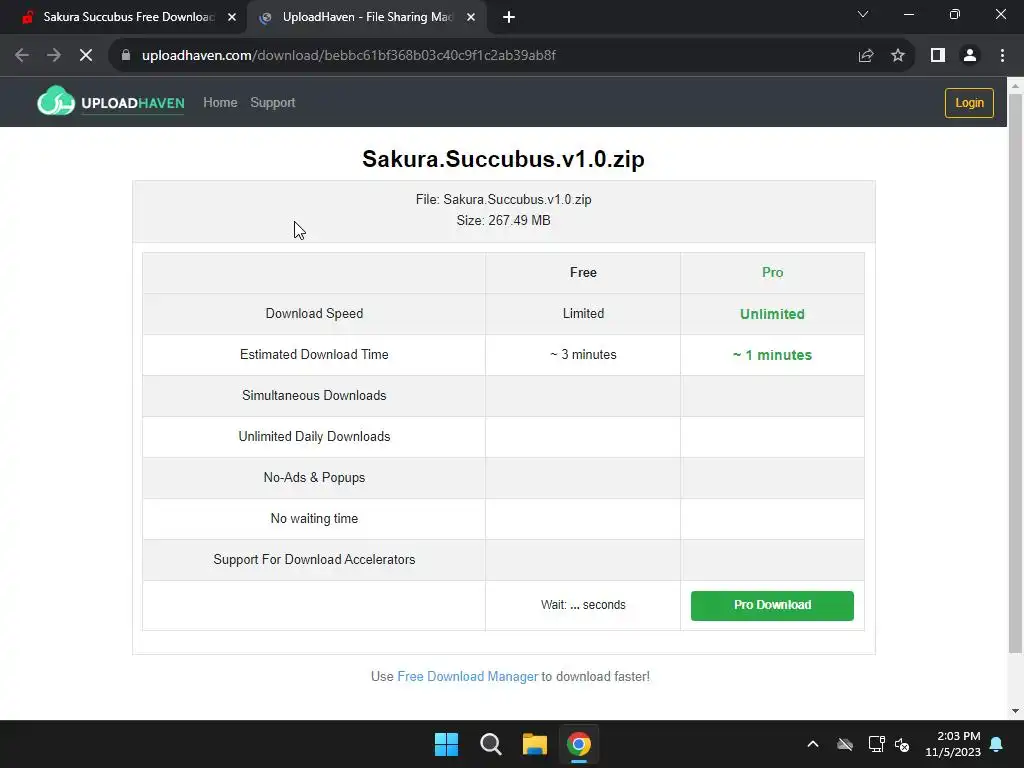Click the 'No-Ads & Popups' row label

pos(314,478)
